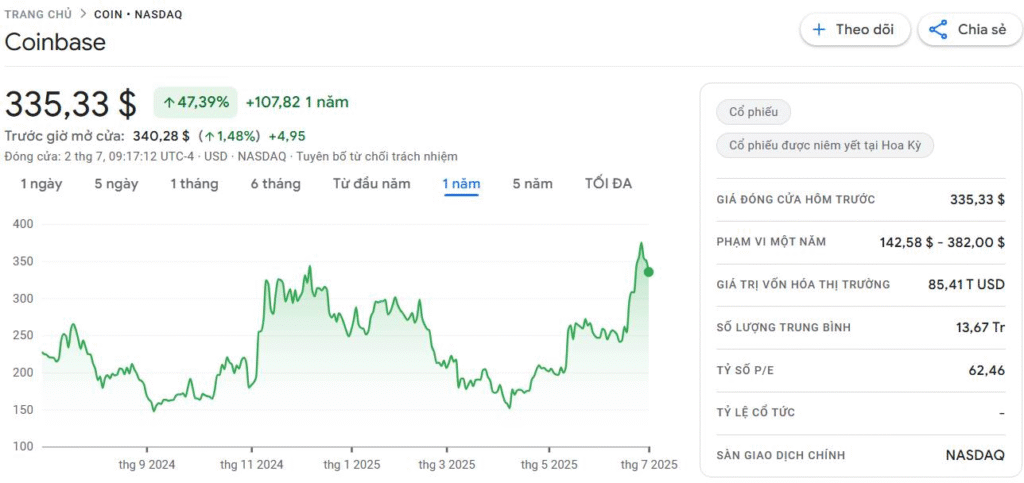Viewport: 1024px width, 483px height.
Task: Click the 335,33 $ main price
Action: point(71,103)
